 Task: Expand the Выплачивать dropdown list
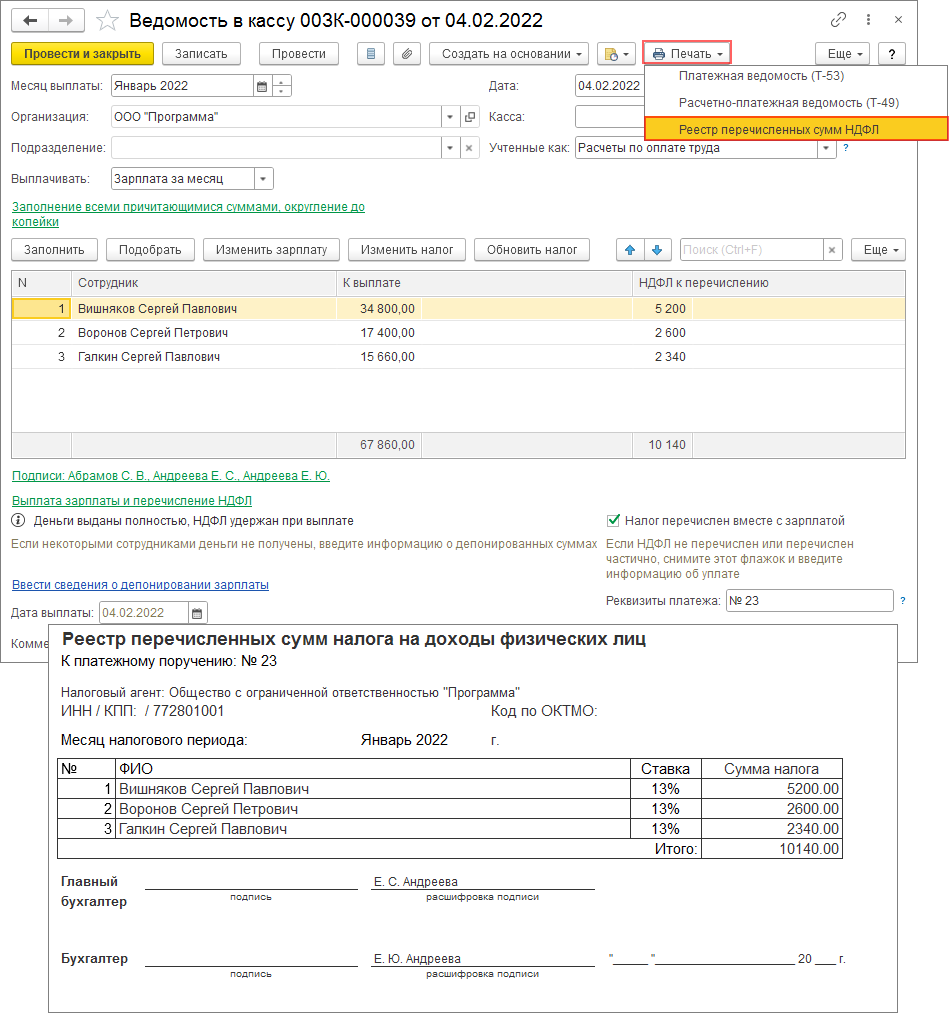coord(263,179)
